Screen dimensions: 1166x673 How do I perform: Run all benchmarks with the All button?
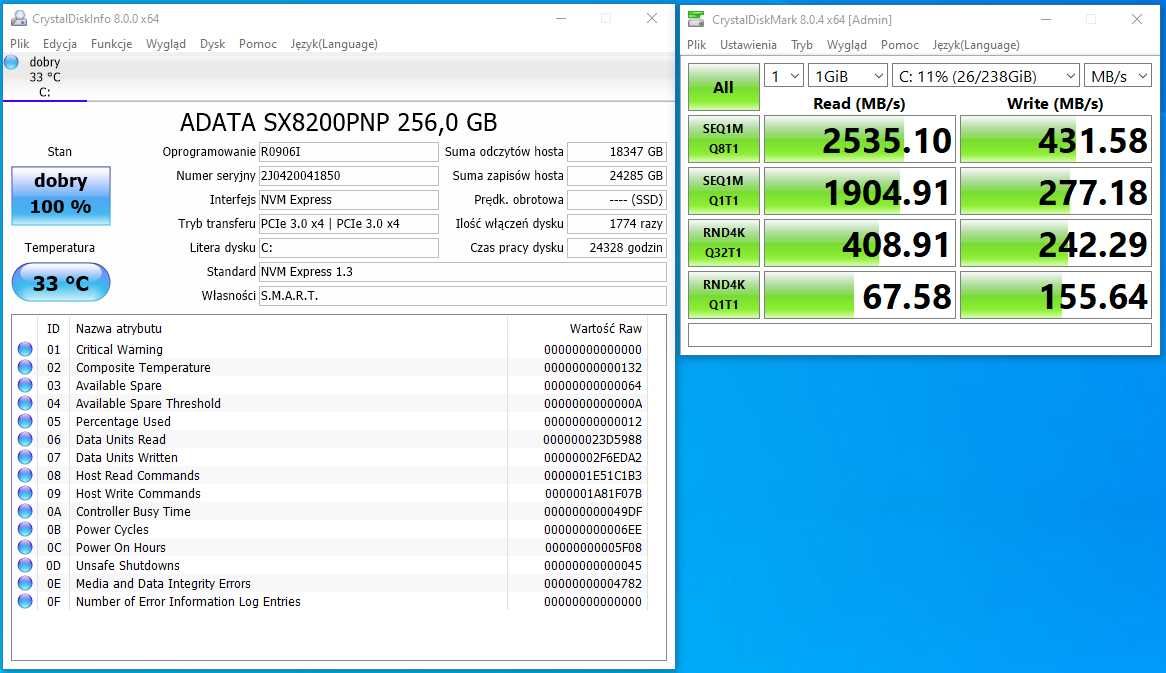(x=724, y=87)
